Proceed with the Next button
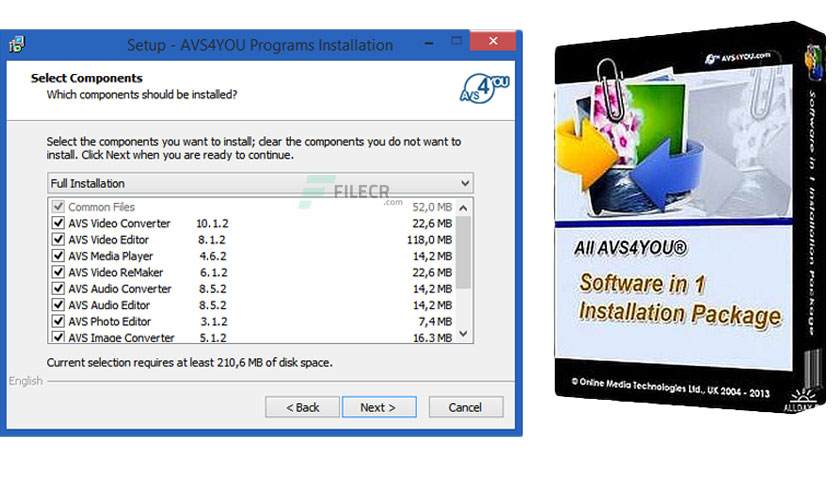 point(379,407)
